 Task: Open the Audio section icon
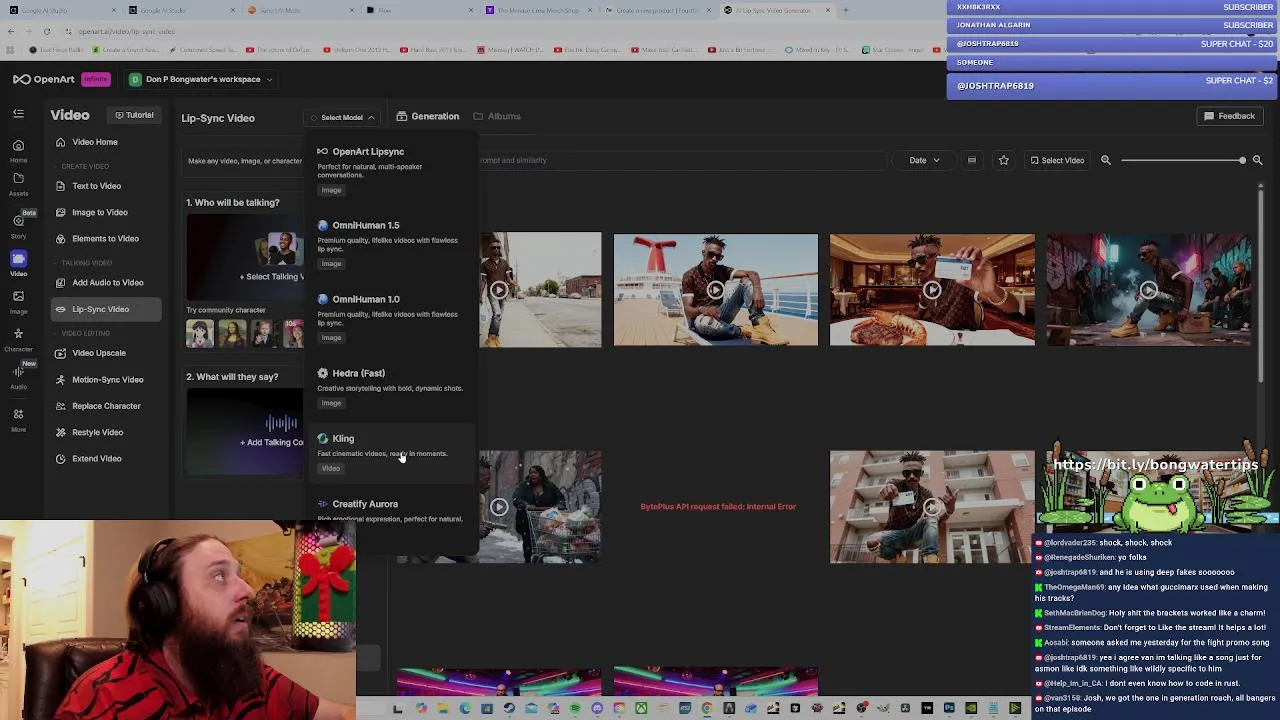(x=18, y=376)
